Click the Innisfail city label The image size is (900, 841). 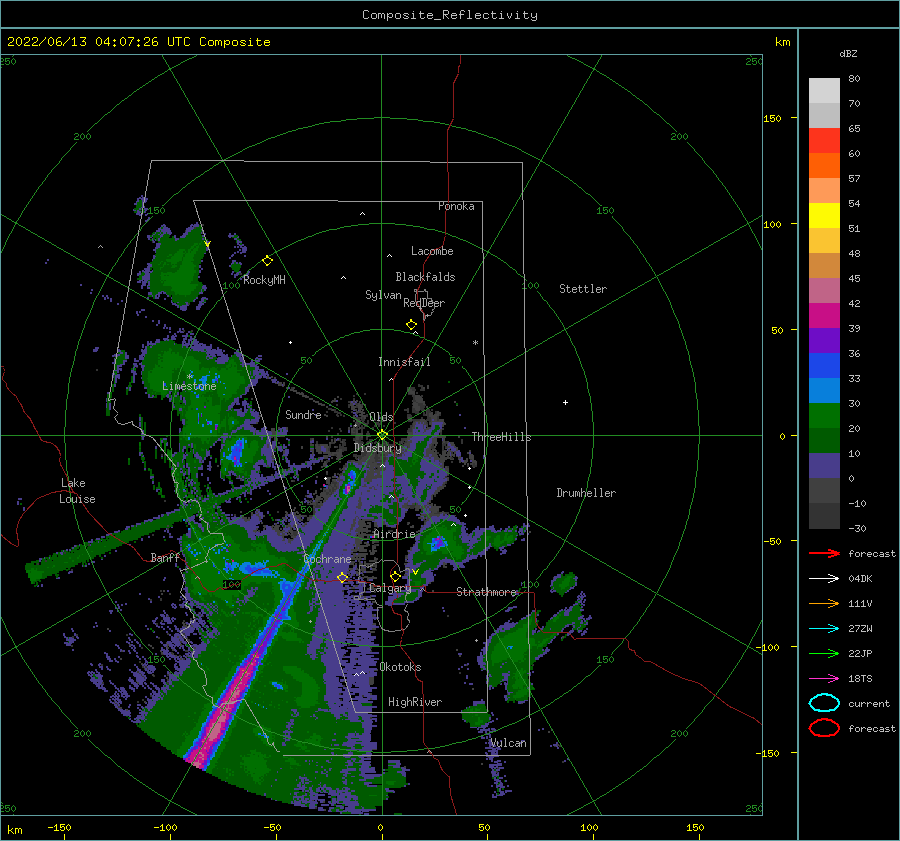tap(404, 362)
